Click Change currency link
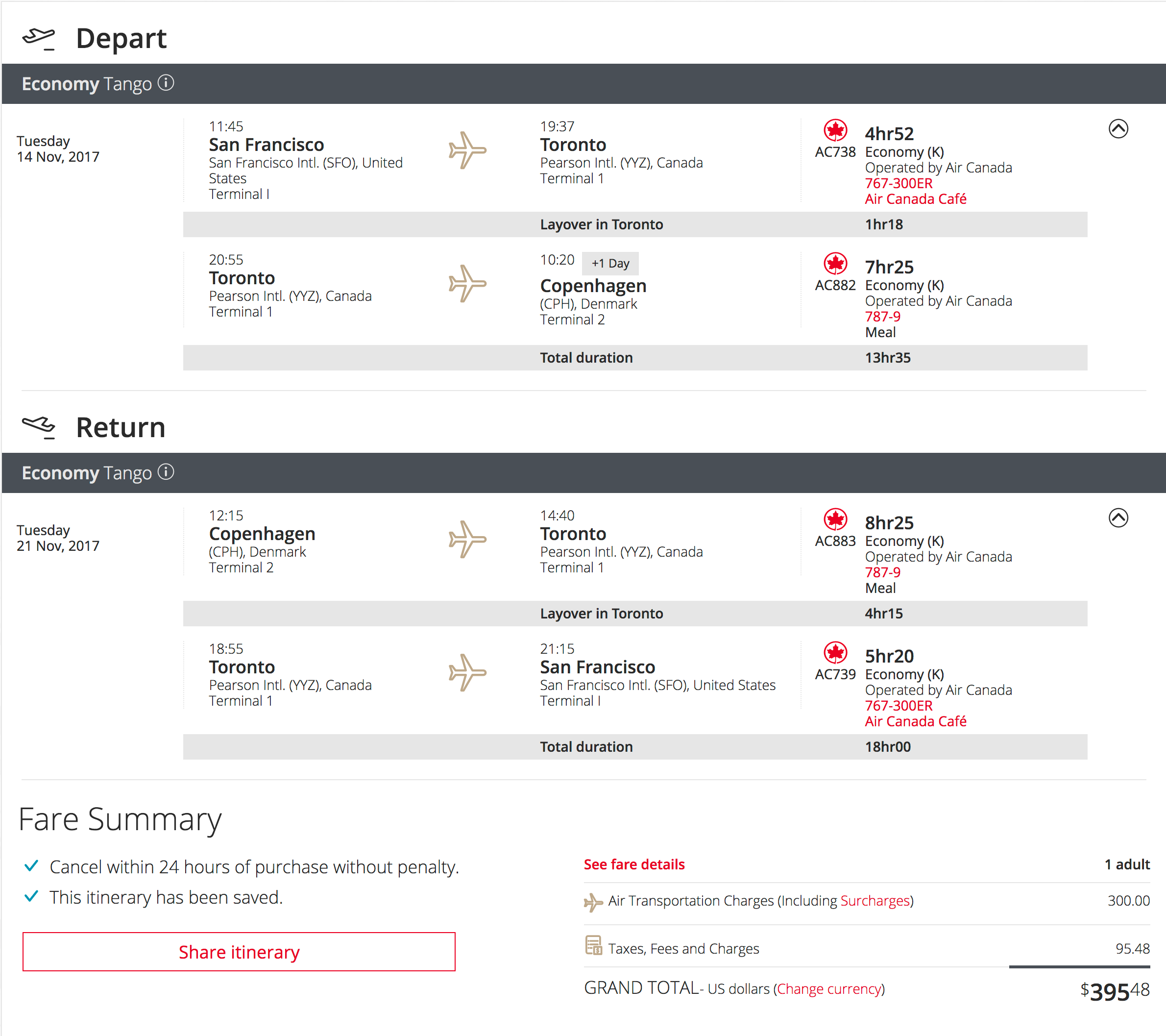Viewport: 1166px width, 1036px height. (x=829, y=988)
